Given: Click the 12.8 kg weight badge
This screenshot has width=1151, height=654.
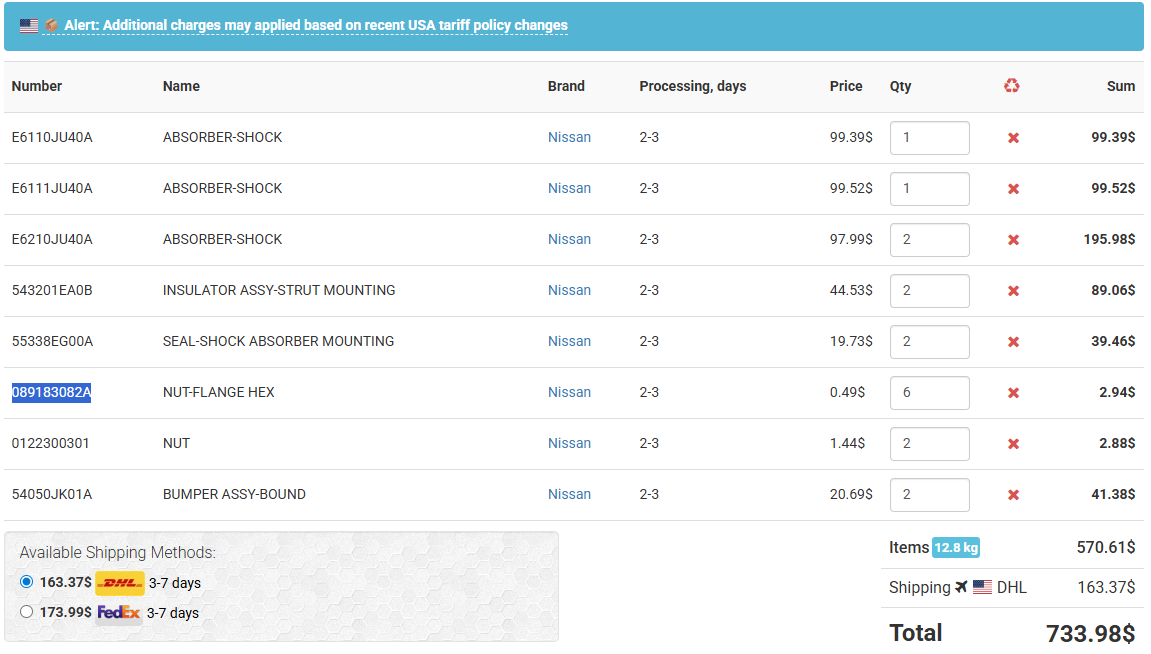Looking at the screenshot, I should [956, 548].
